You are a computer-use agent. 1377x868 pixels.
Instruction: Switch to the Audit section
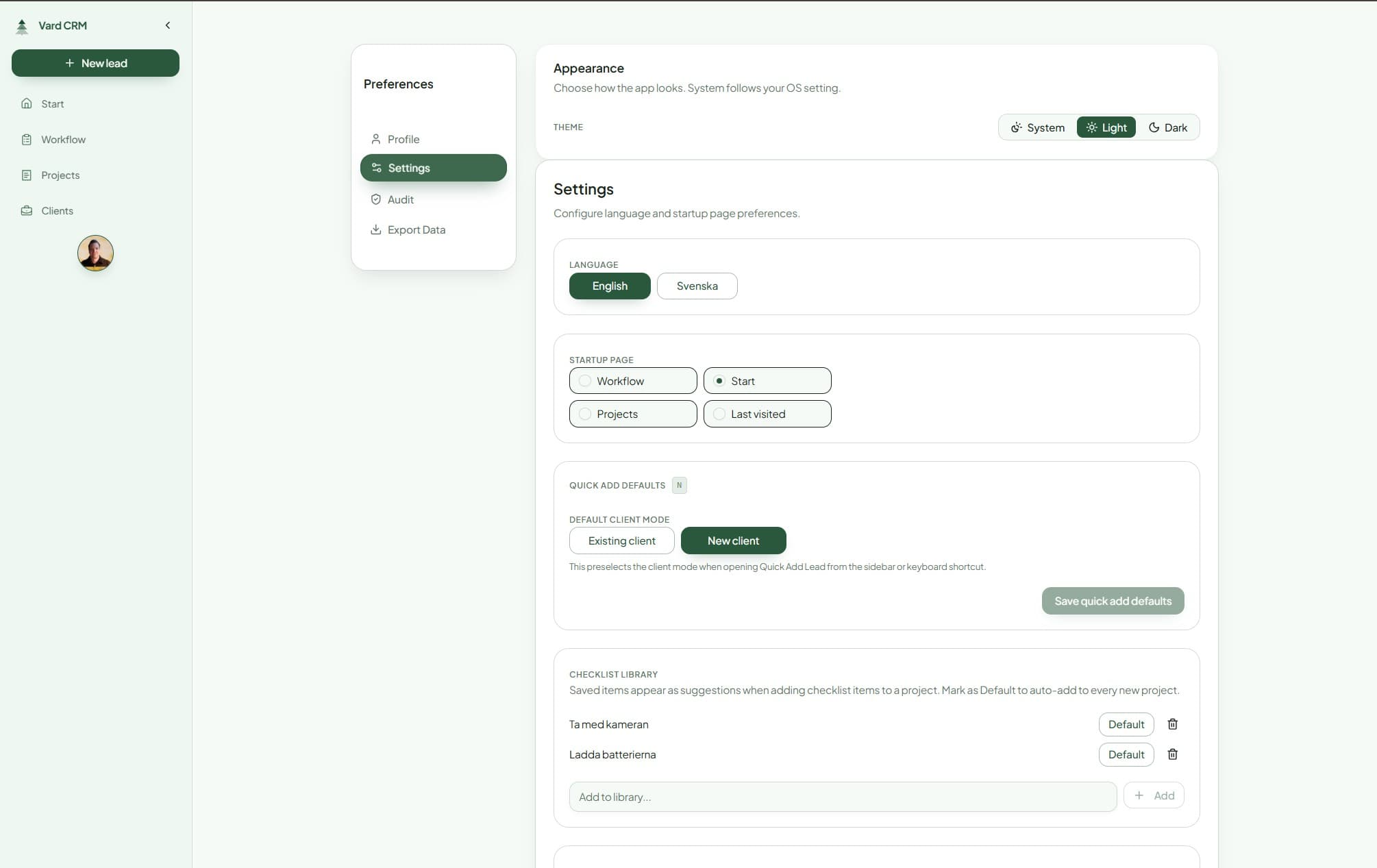(401, 199)
